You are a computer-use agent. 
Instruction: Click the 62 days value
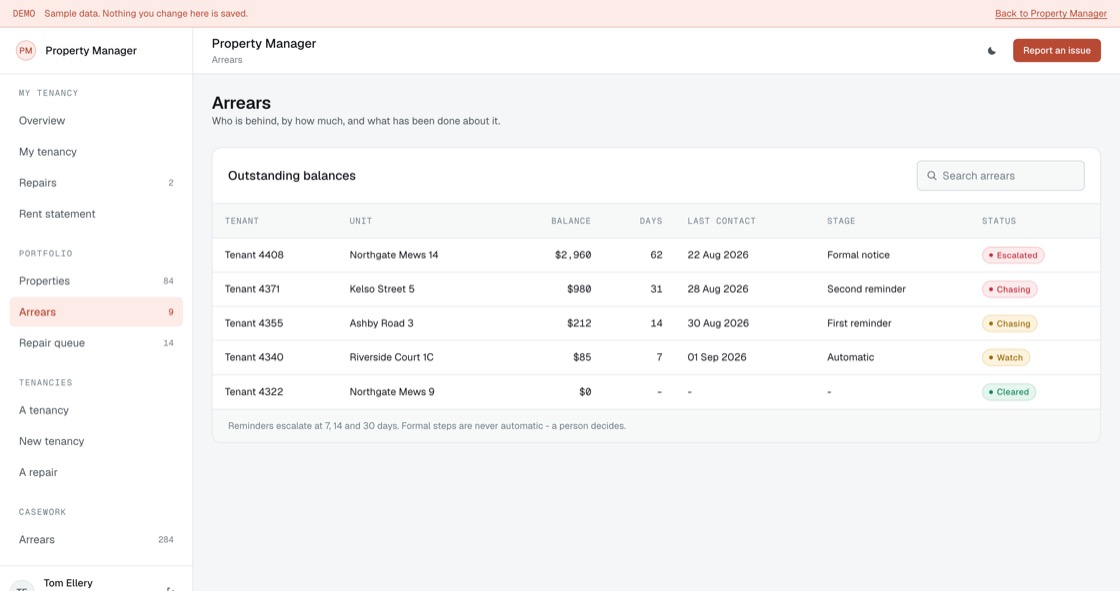click(656, 255)
